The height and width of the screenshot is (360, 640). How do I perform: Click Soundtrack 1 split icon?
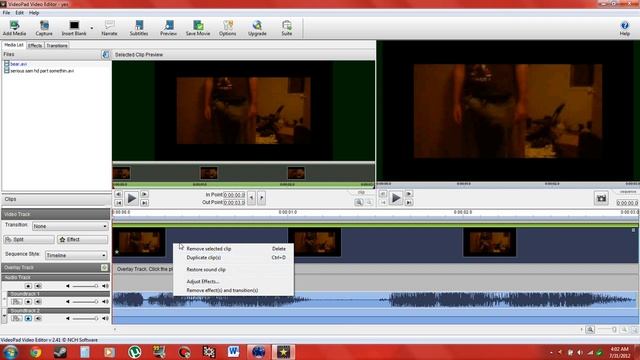click(x=16, y=302)
